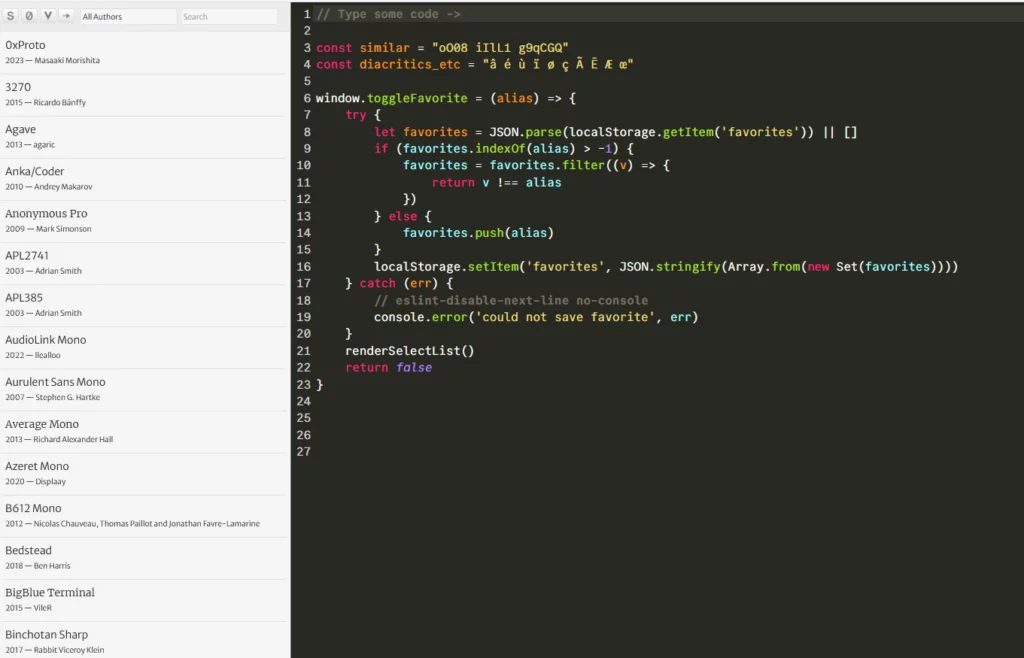Pick Average Mono from the font list

(x=144, y=432)
